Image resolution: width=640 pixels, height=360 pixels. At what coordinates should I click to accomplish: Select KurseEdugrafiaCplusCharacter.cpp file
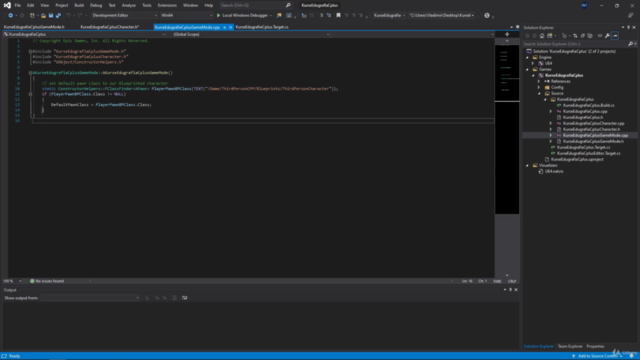coord(593,123)
